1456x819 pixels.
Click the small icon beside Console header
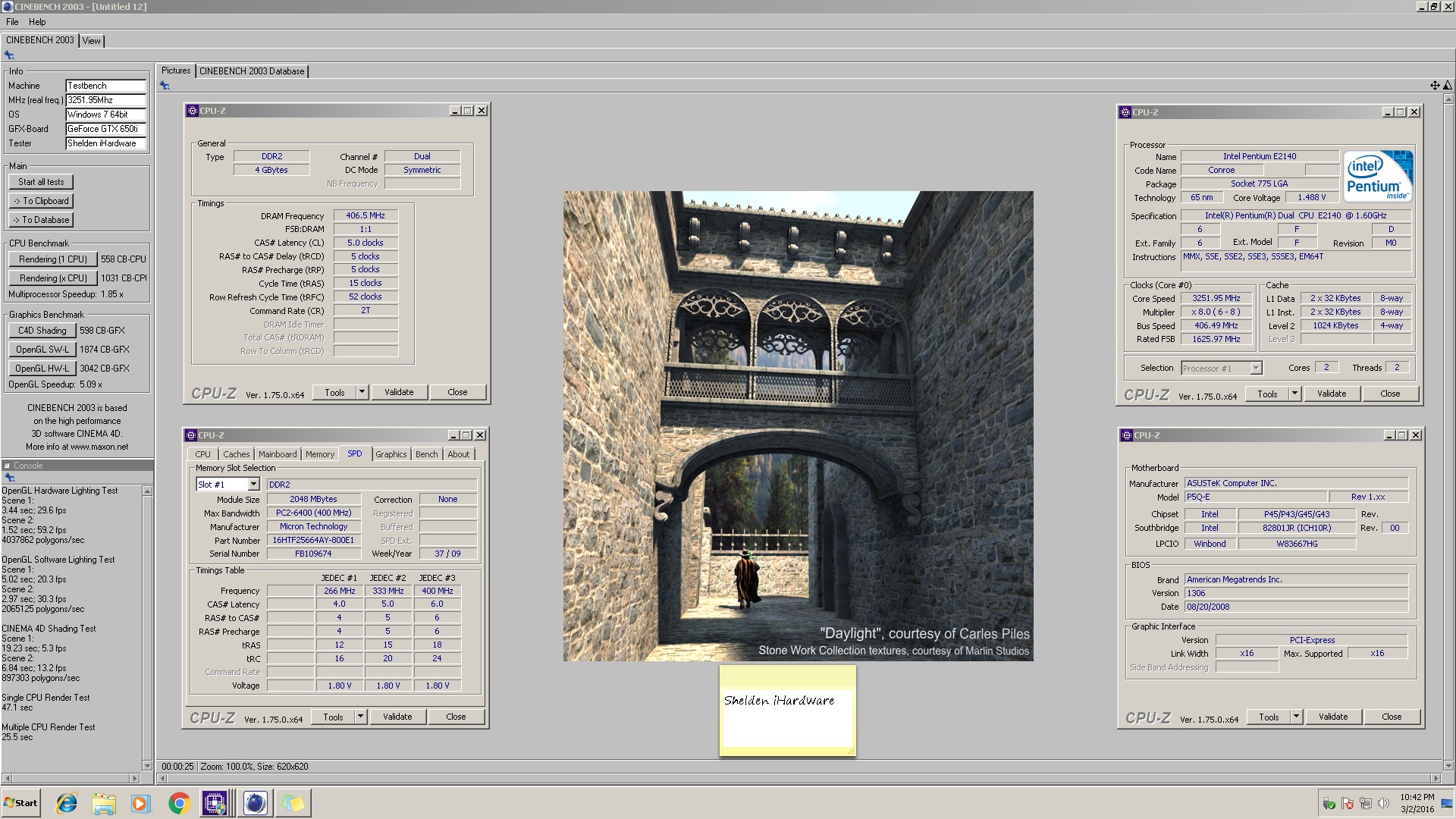7,466
